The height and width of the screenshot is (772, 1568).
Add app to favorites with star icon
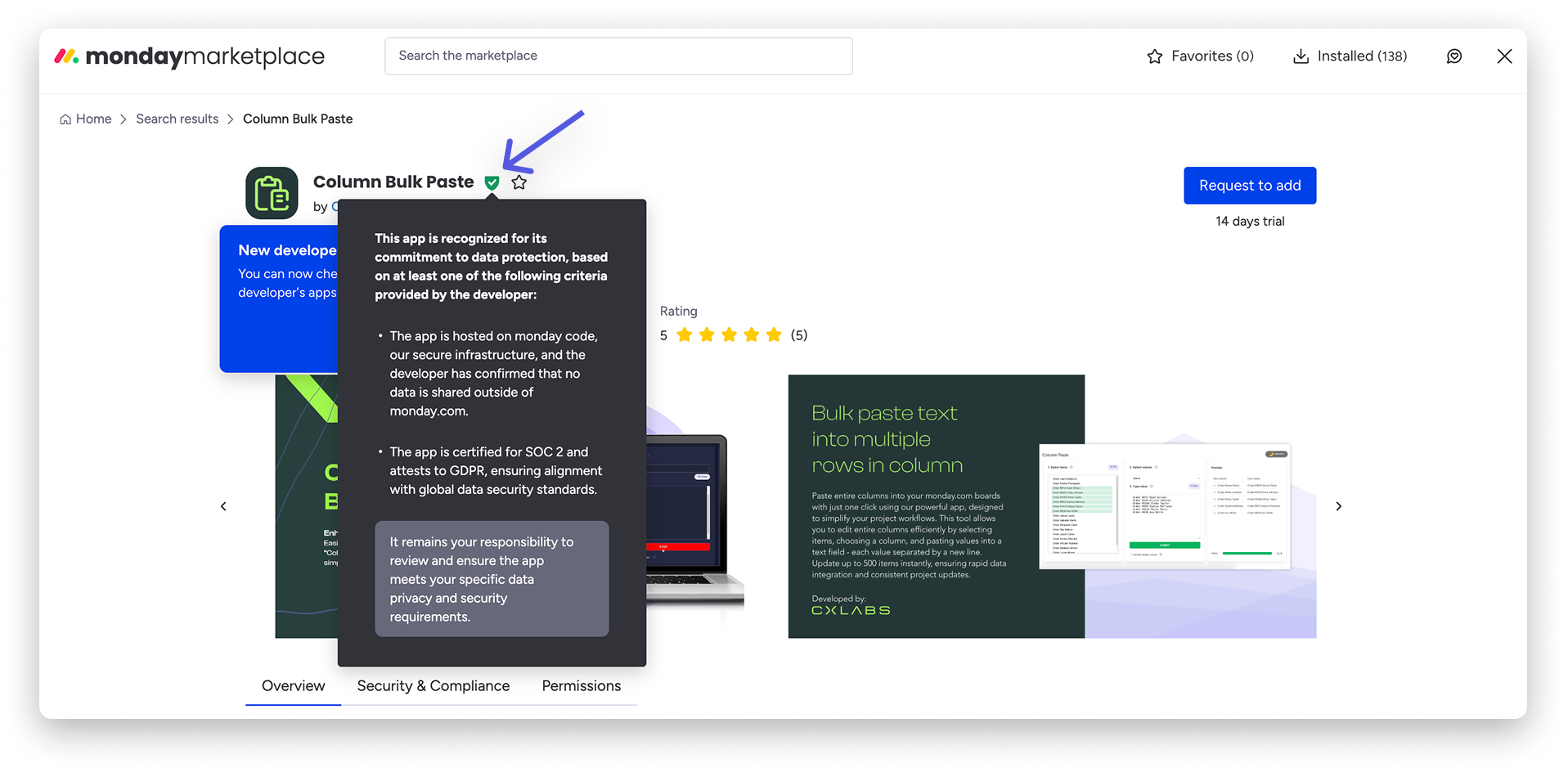[x=519, y=182]
